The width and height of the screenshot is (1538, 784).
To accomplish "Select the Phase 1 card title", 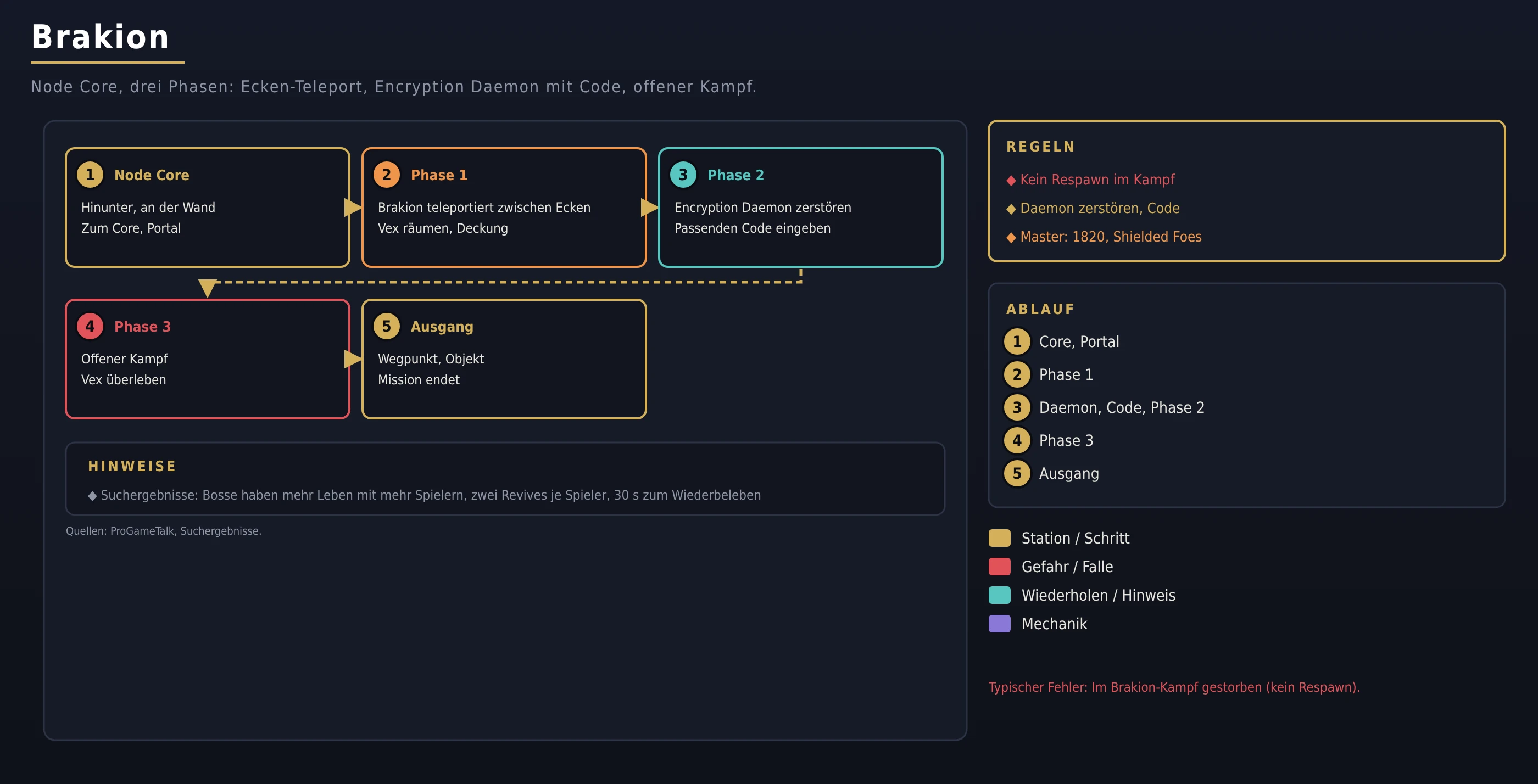I will (x=439, y=175).
